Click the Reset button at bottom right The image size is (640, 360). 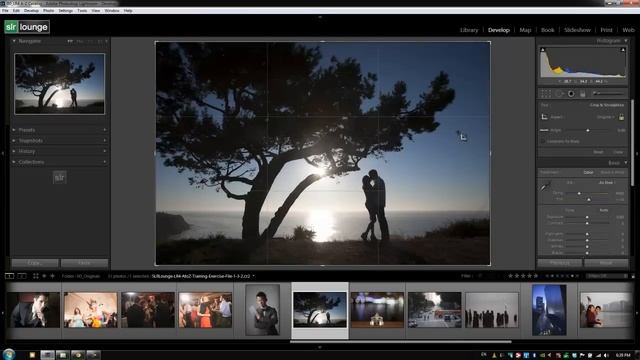[x=606, y=263]
